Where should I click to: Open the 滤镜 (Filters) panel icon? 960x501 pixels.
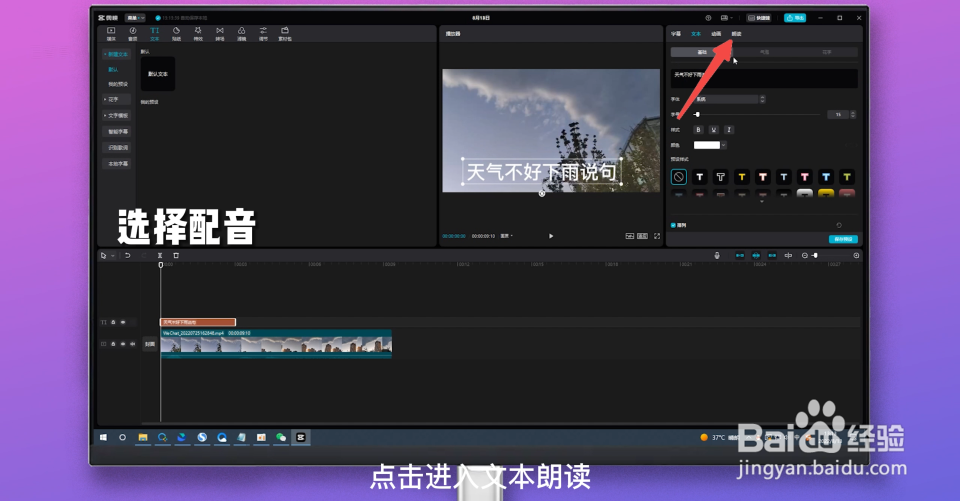click(x=241, y=33)
